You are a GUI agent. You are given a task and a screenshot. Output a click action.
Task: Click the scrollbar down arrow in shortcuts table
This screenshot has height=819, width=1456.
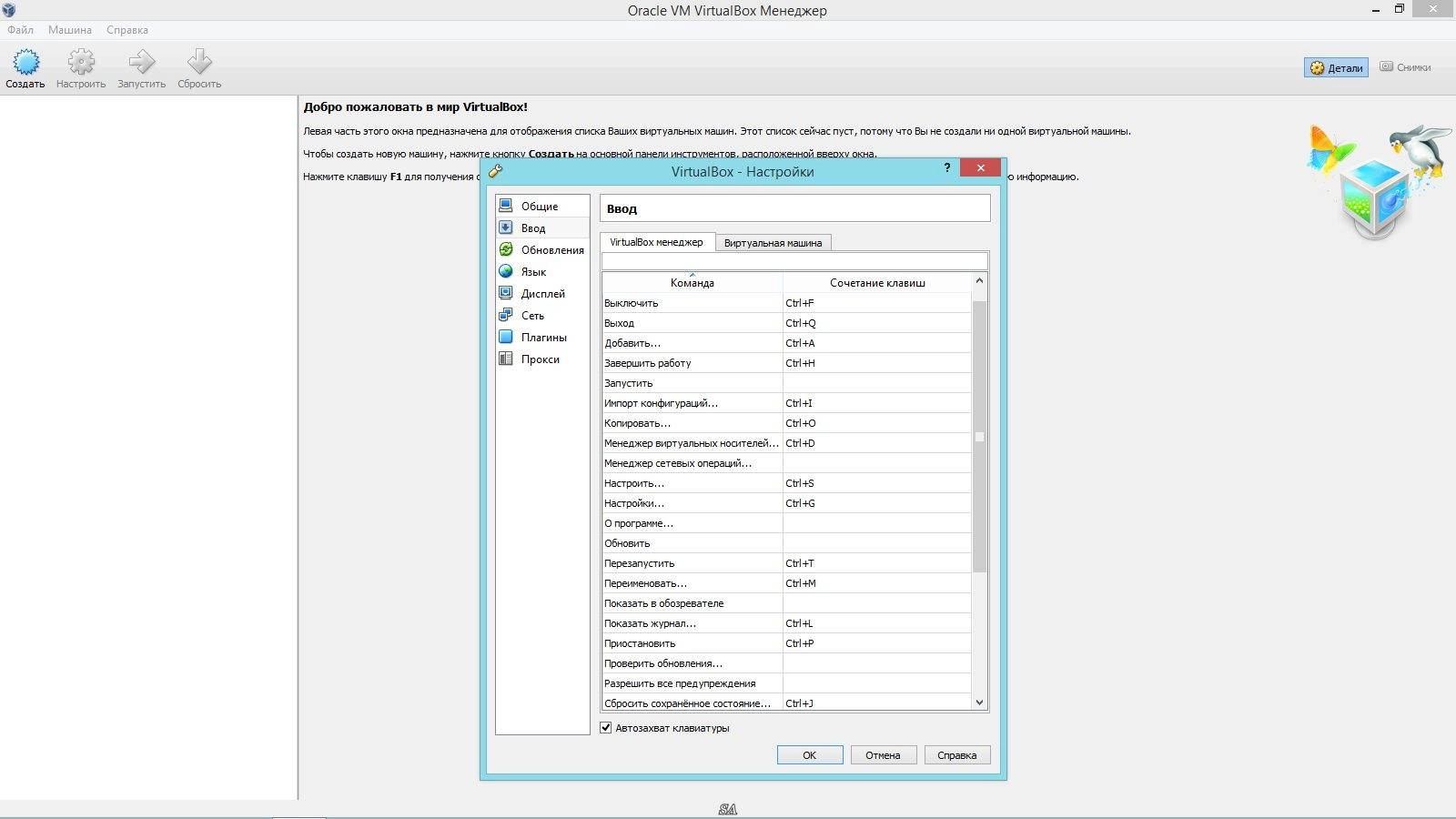[x=979, y=703]
